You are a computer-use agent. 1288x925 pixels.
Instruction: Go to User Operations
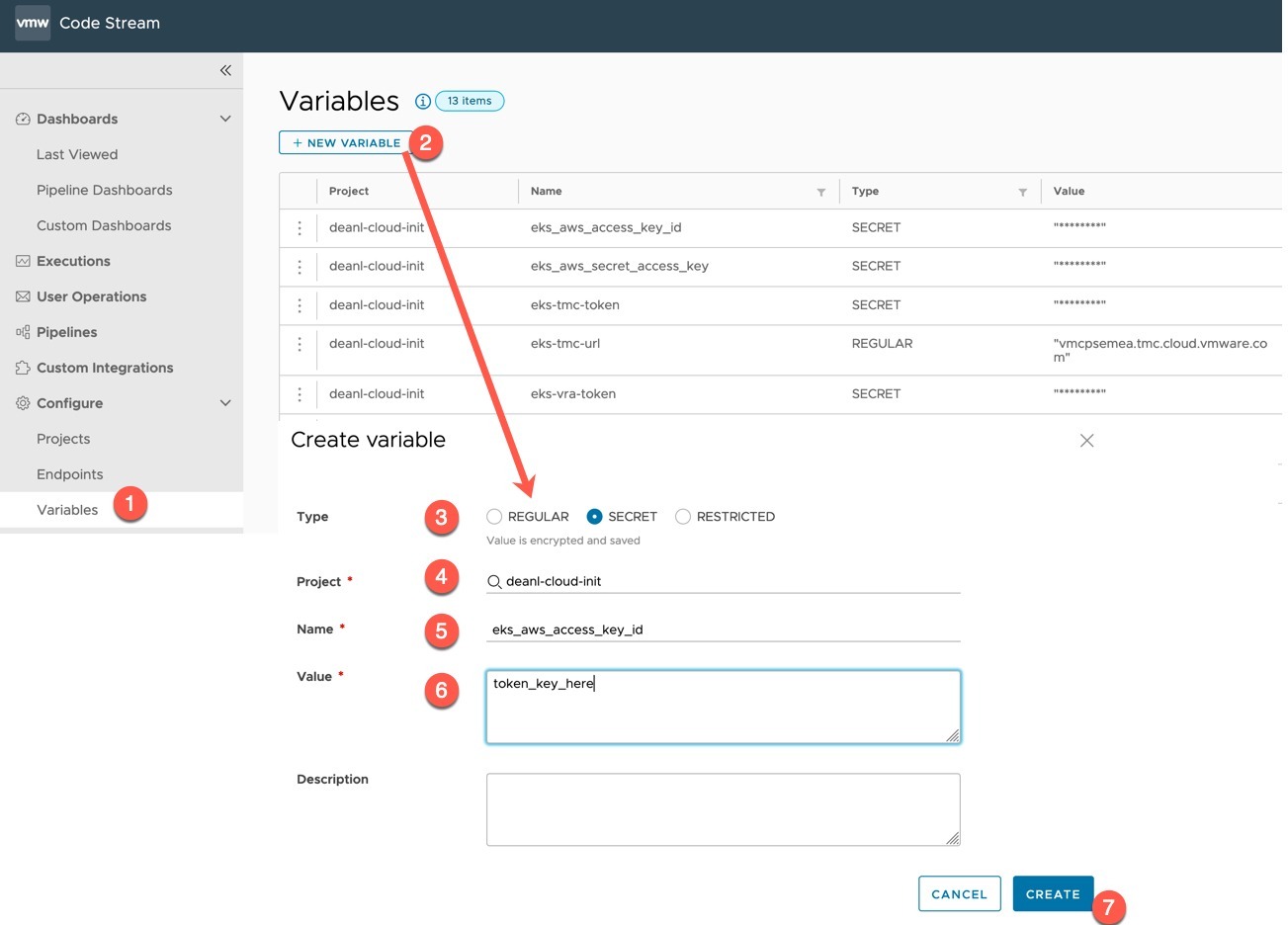pos(91,296)
